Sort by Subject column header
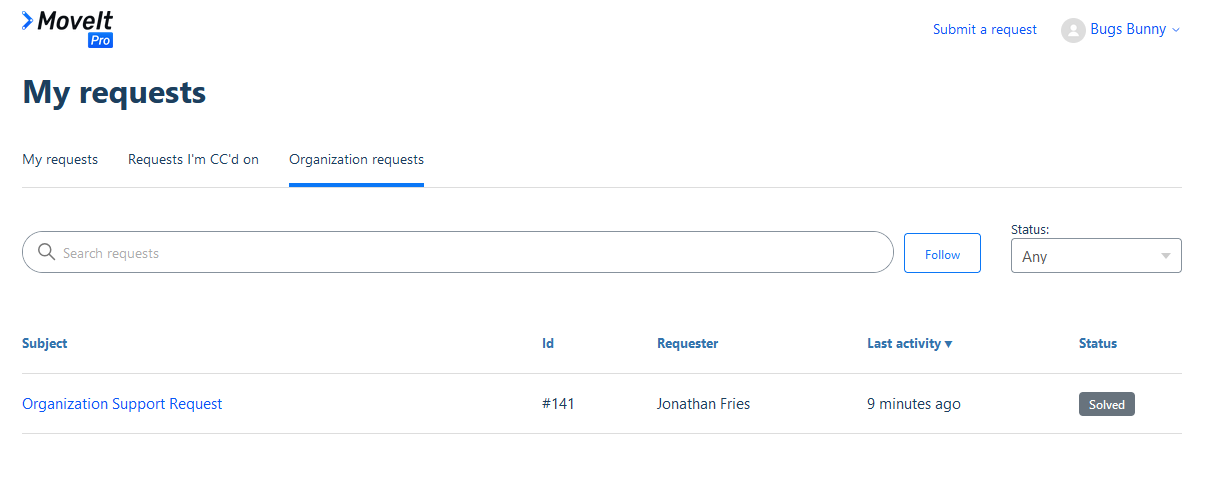1232x491 pixels. click(x=45, y=343)
